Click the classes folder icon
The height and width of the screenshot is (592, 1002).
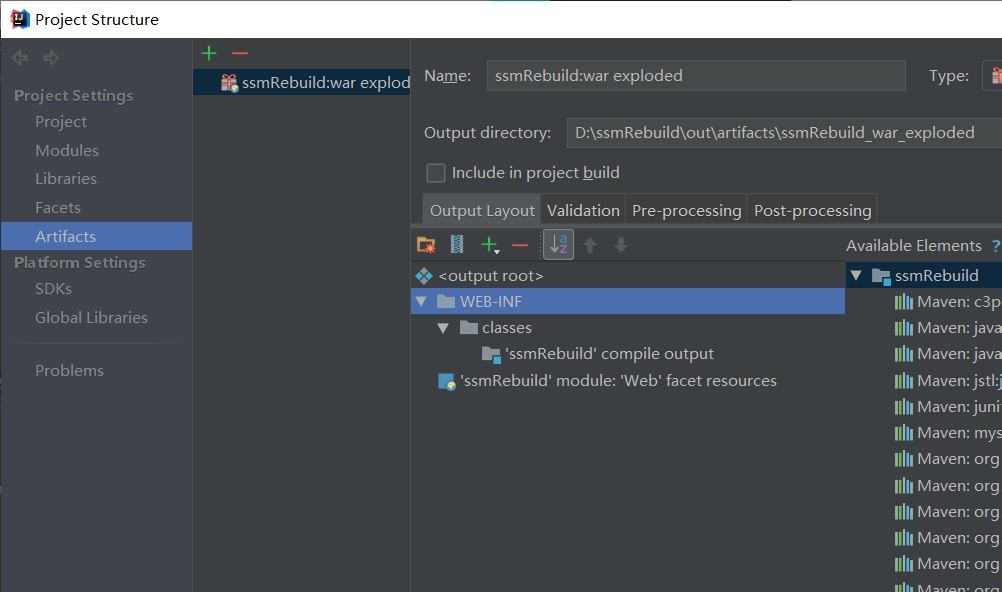(x=469, y=328)
